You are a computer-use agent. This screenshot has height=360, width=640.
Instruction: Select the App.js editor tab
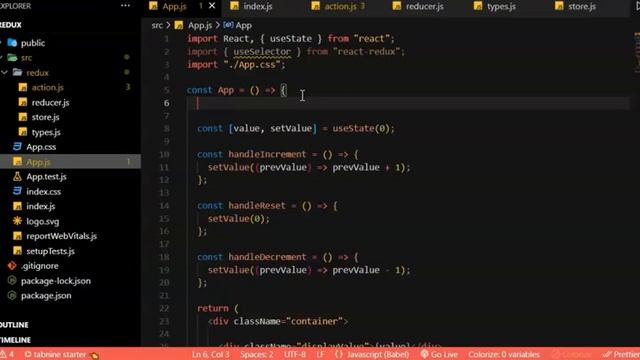click(174, 6)
